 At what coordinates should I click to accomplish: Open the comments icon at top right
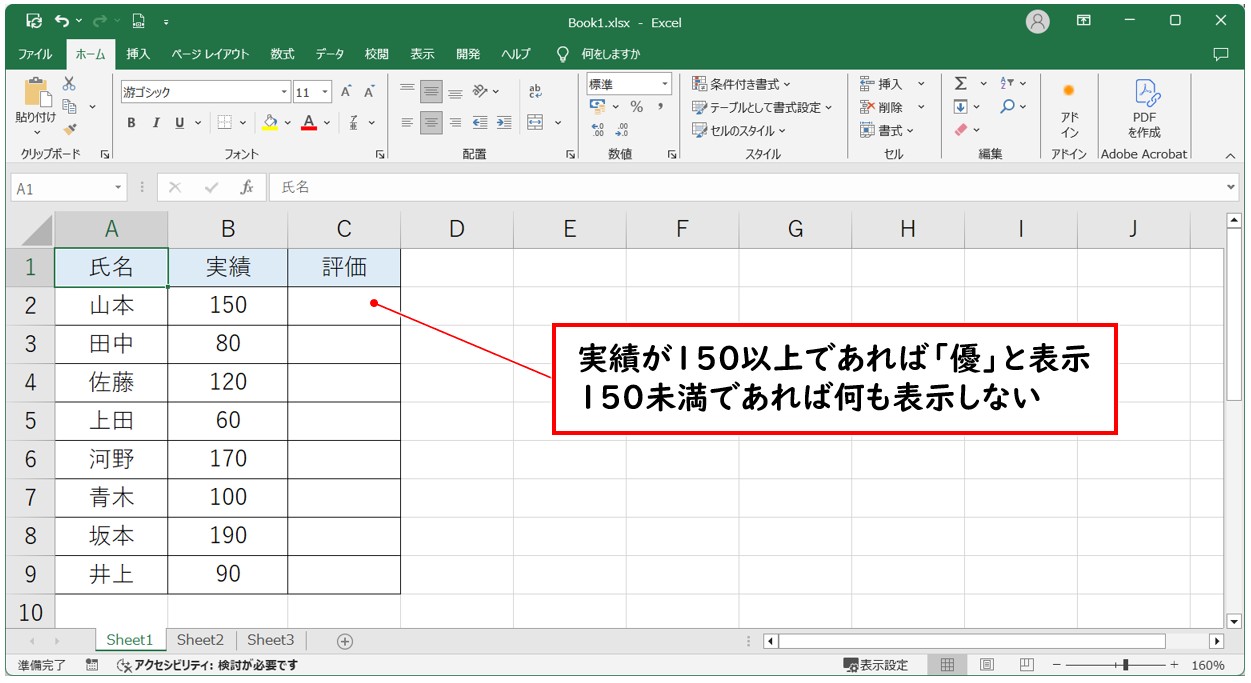1220,54
